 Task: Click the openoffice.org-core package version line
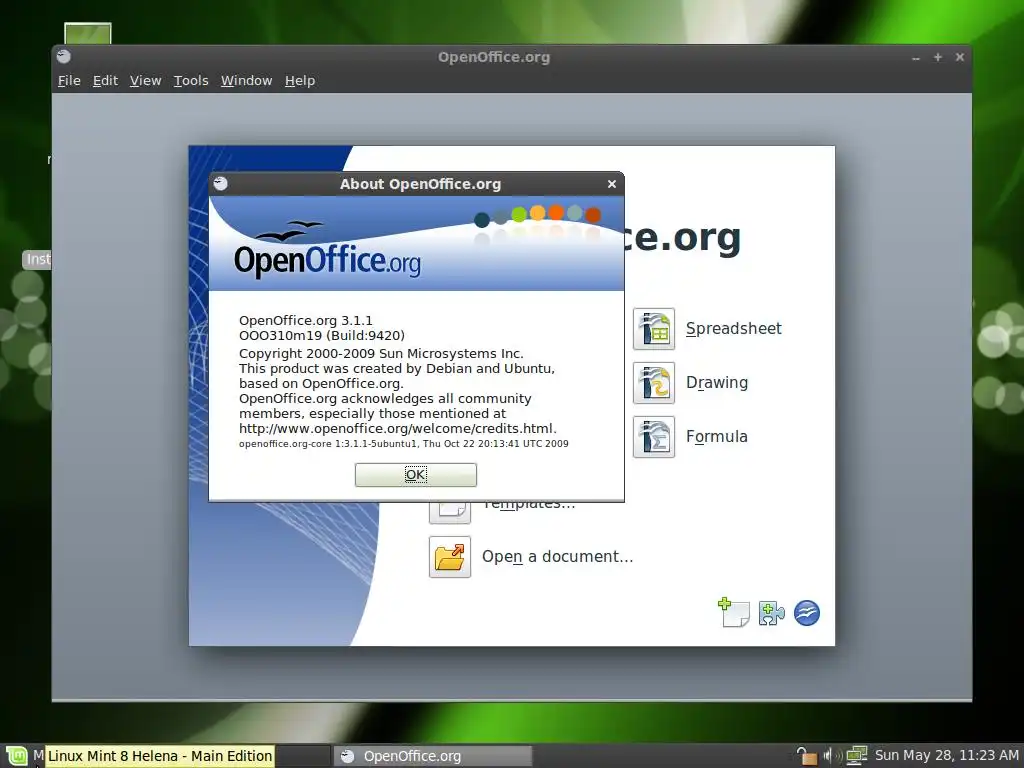pos(404,443)
